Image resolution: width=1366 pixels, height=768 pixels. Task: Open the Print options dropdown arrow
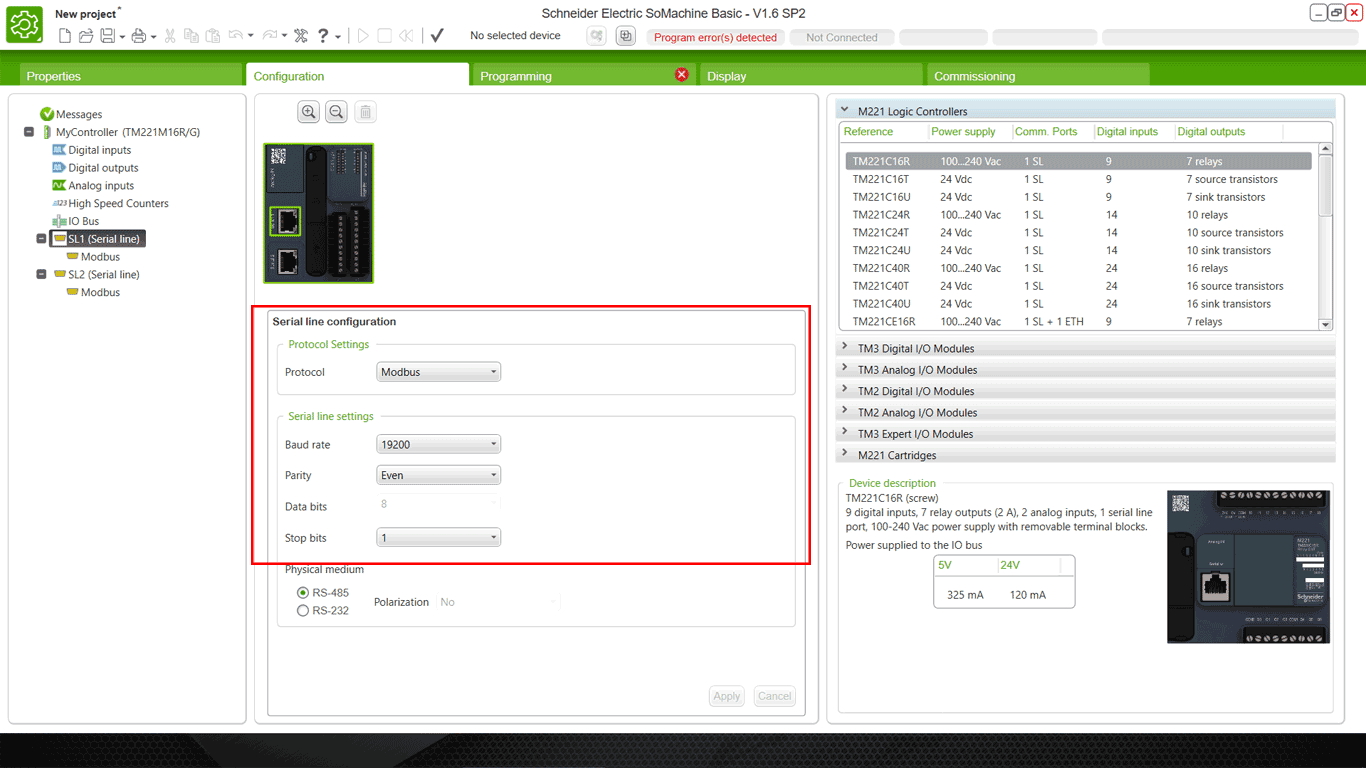[153, 37]
